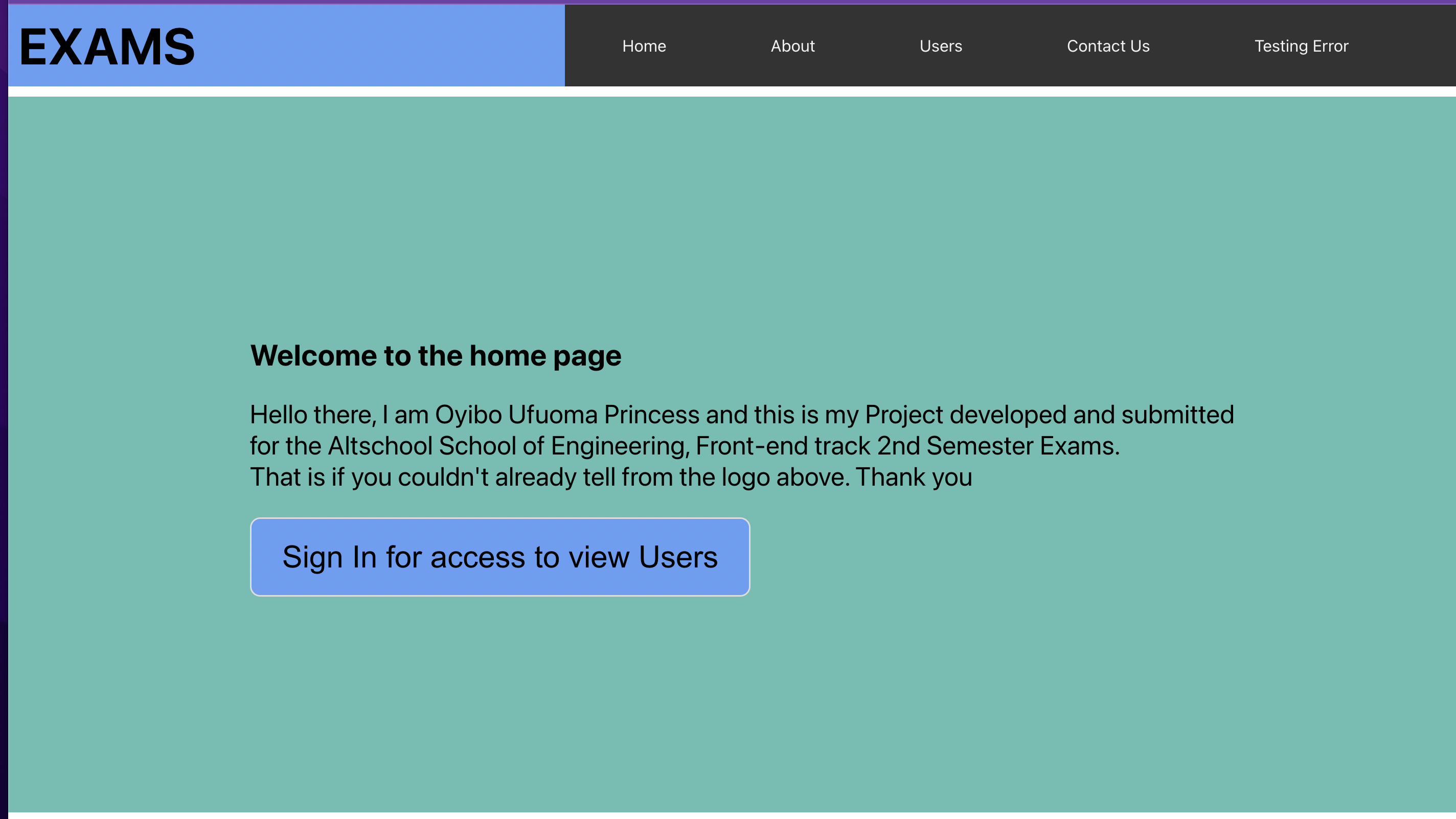Screen dimensions: 1456x819
Task: Click the Testing Error navbar label
Action: point(1302,46)
